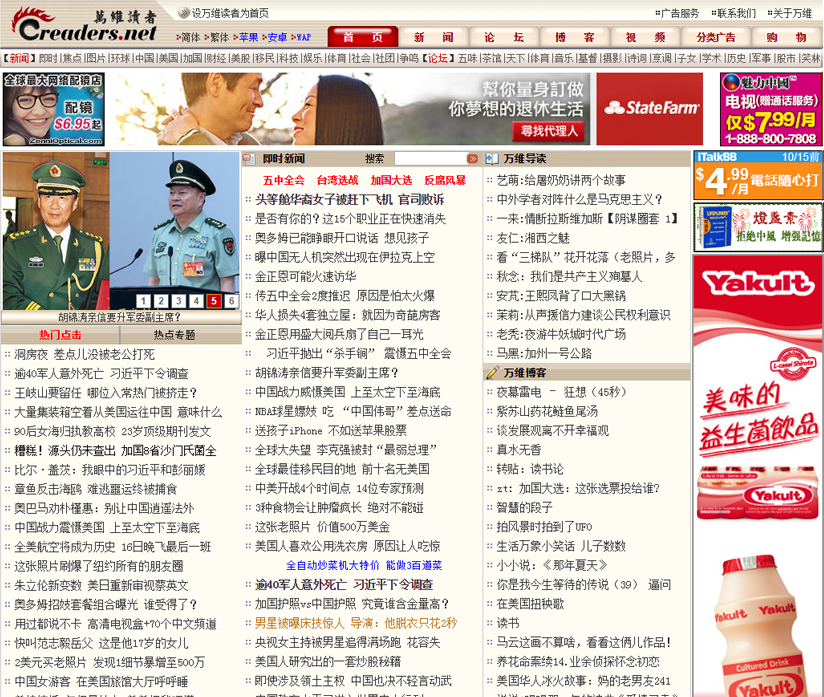Open the 论坛 navigation tab
This screenshot has width=824, height=697.
tap(504, 37)
